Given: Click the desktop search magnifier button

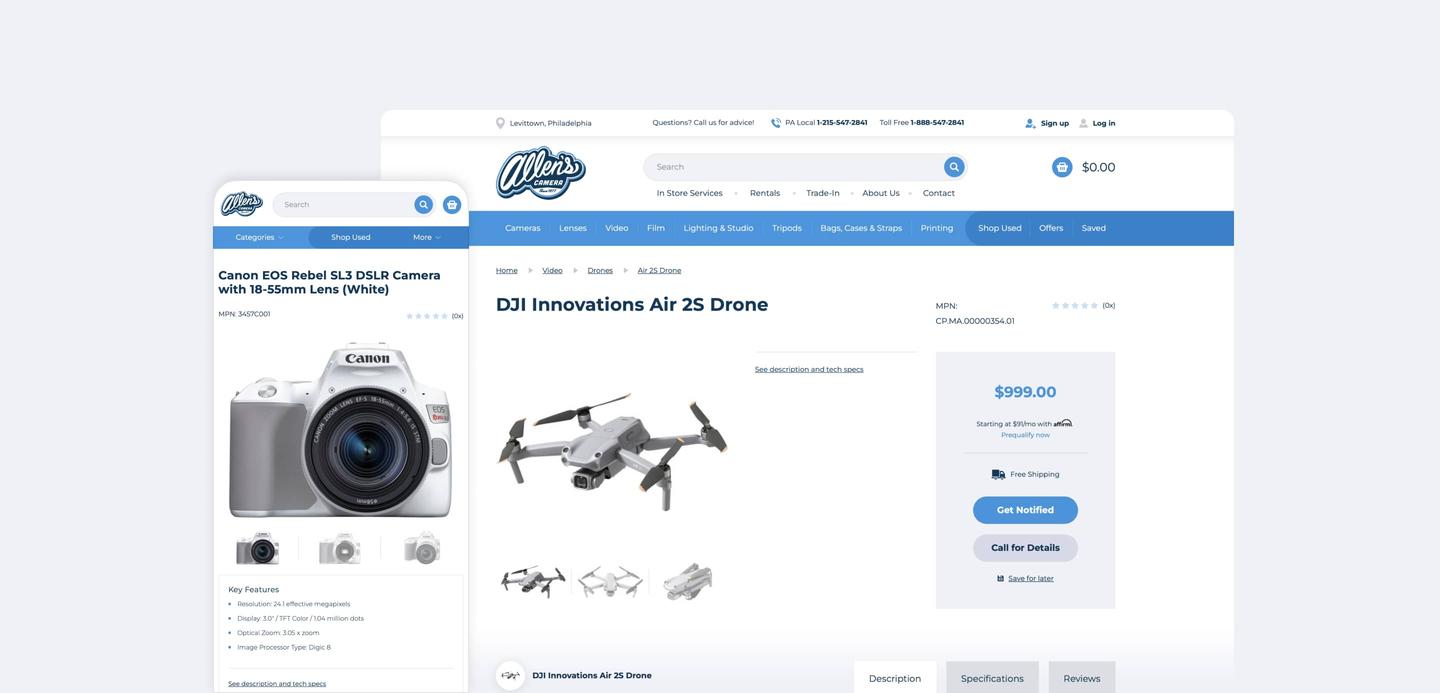Looking at the screenshot, I should pyautogui.click(x=954, y=167).
